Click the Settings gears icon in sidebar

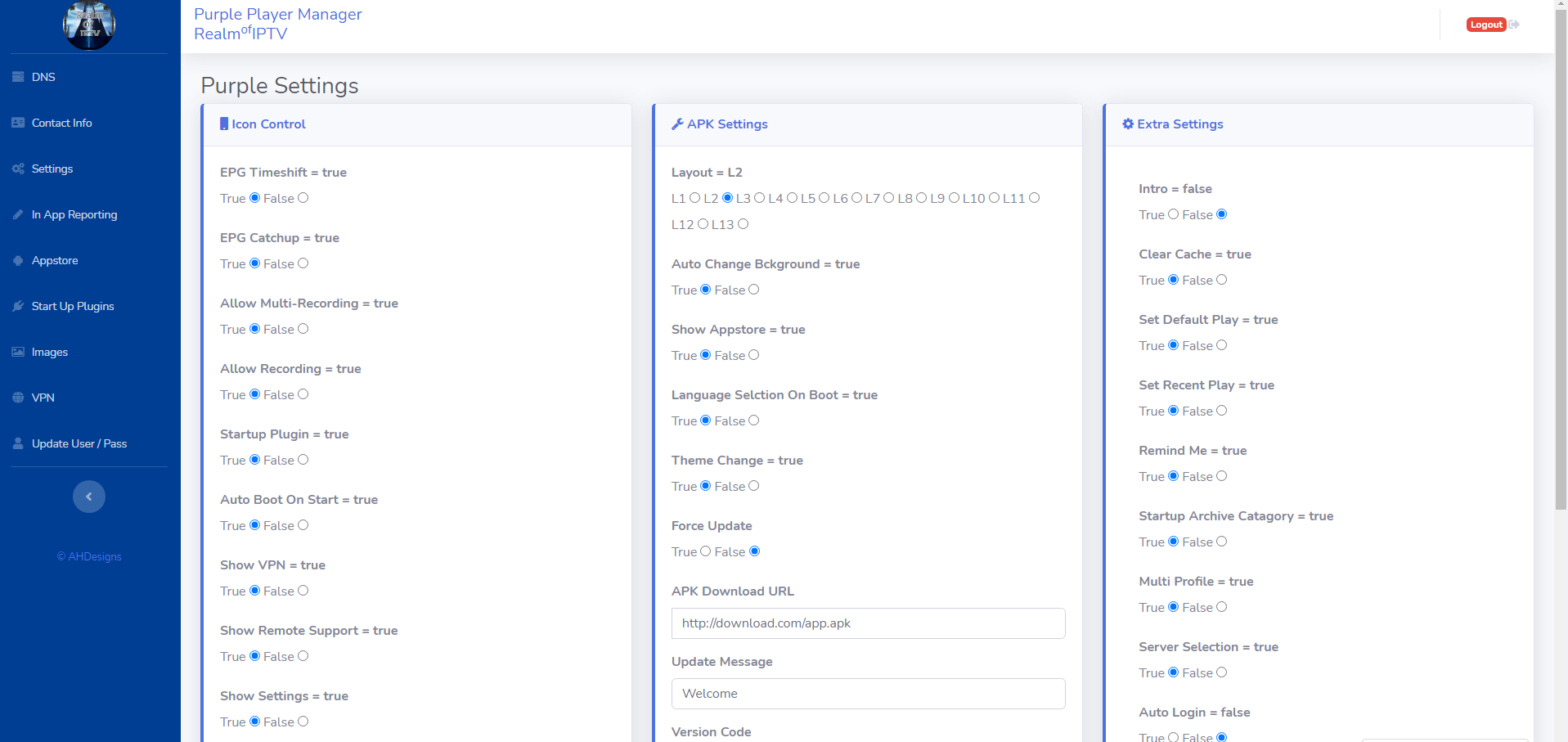[18, 169]
